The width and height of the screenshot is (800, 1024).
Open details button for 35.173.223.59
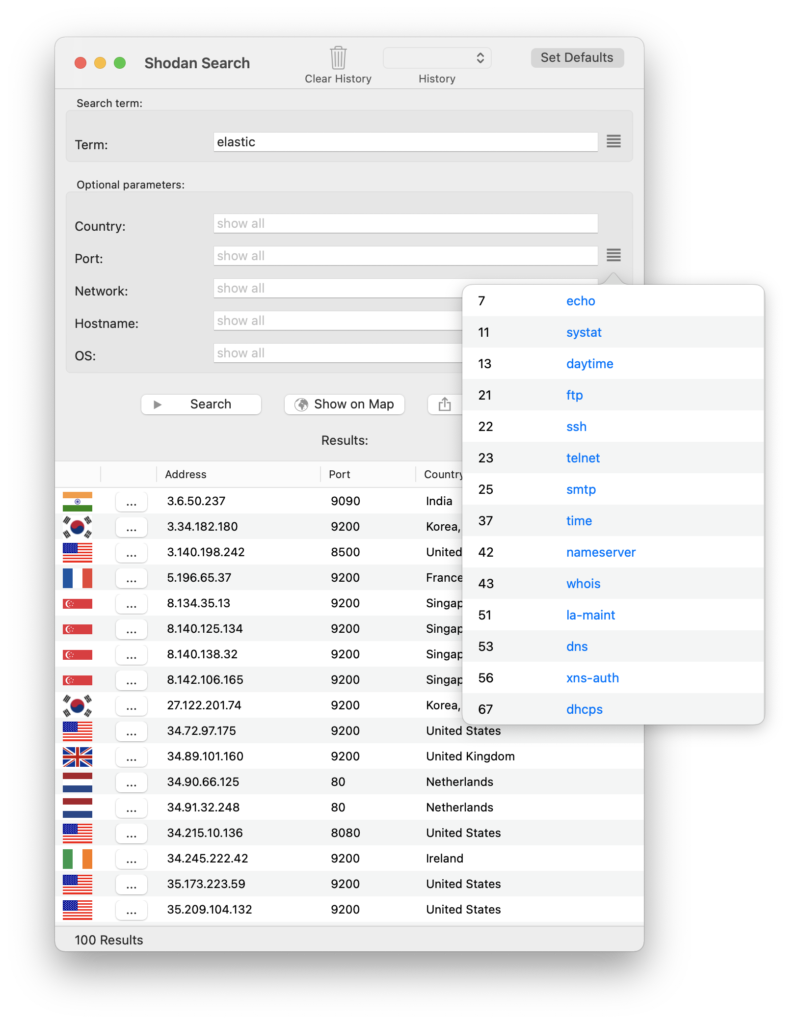click(x=131, y=884)
